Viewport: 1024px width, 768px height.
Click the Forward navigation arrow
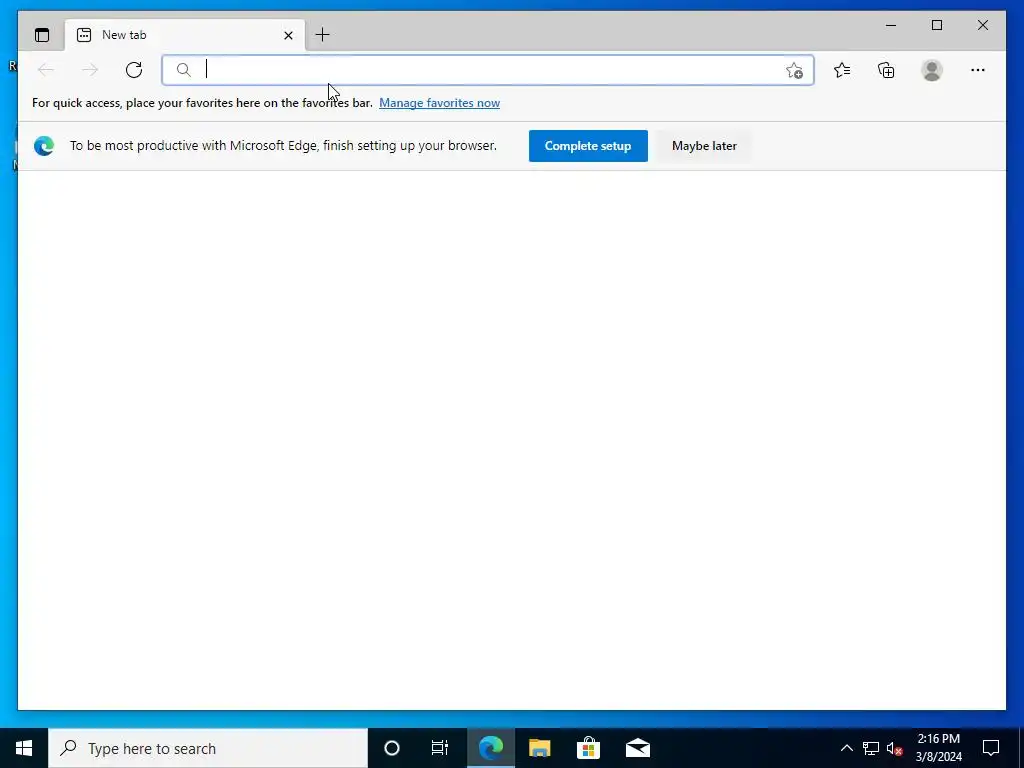(x=90, y=70)
